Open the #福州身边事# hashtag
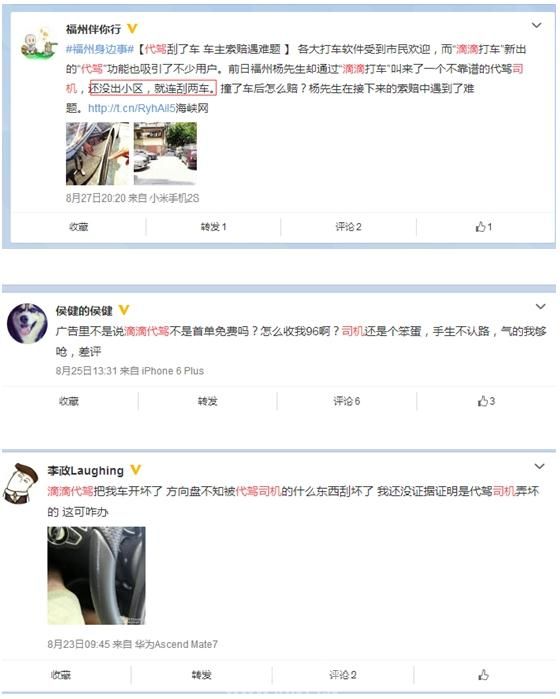Screen dimensions: 560x699 100,49
